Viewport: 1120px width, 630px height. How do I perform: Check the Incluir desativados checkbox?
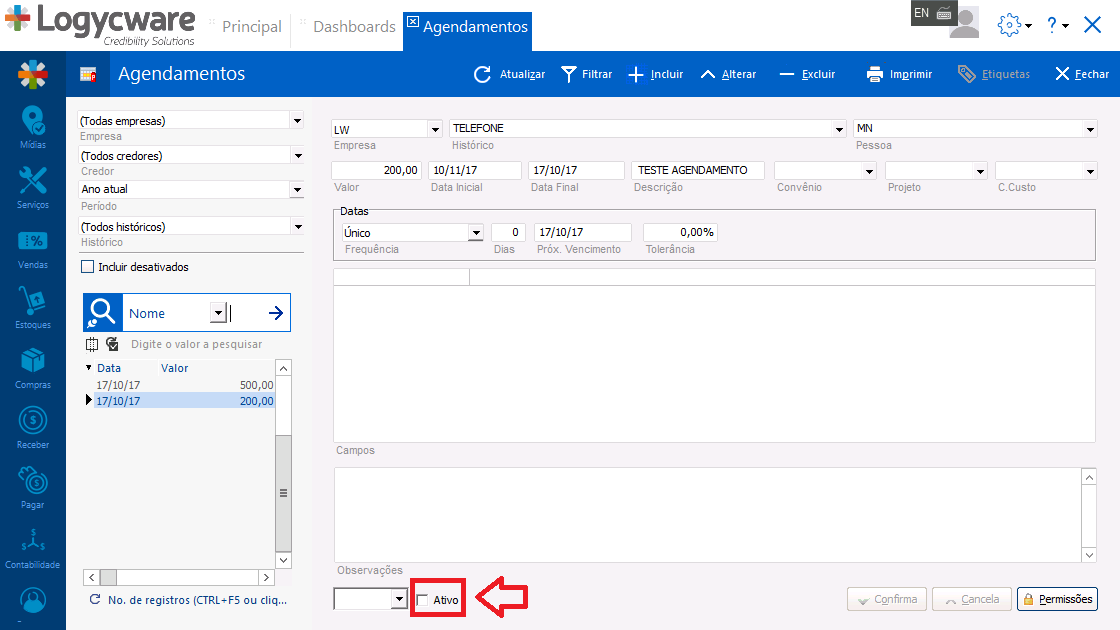coord(88,267)
